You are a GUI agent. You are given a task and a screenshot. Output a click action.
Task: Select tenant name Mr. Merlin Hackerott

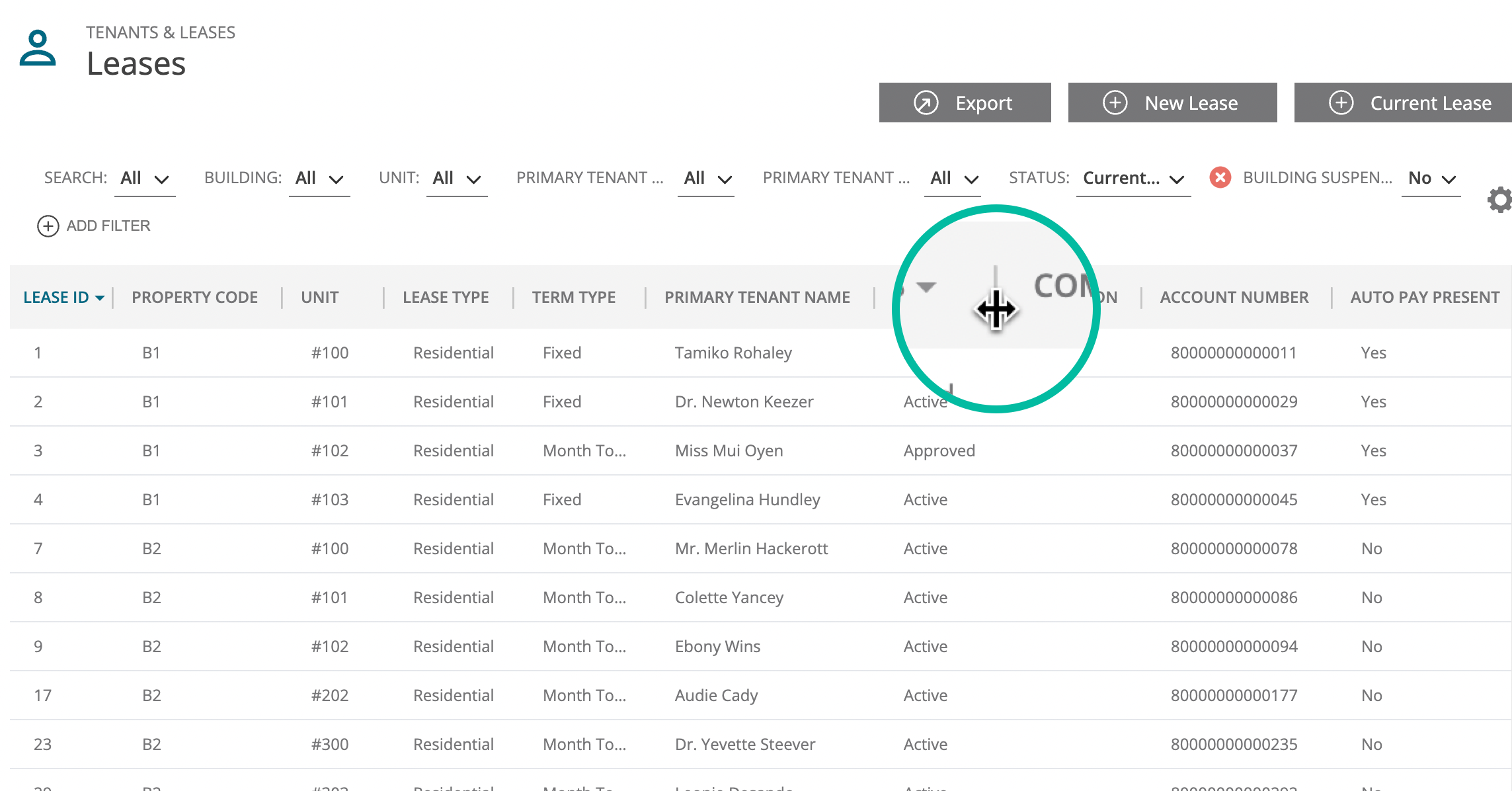click(751, 549)
